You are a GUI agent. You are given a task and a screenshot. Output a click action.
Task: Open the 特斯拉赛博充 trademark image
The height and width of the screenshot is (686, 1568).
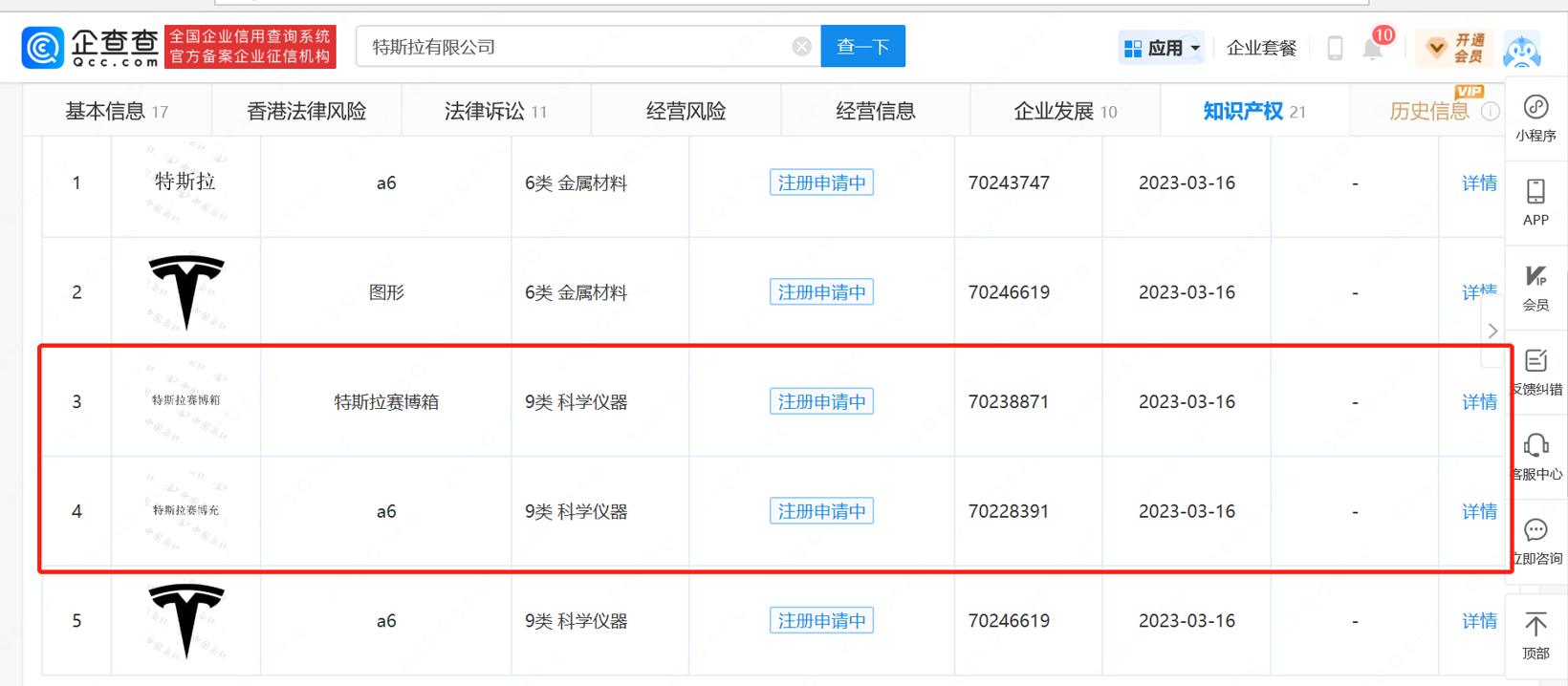point(185,510)
